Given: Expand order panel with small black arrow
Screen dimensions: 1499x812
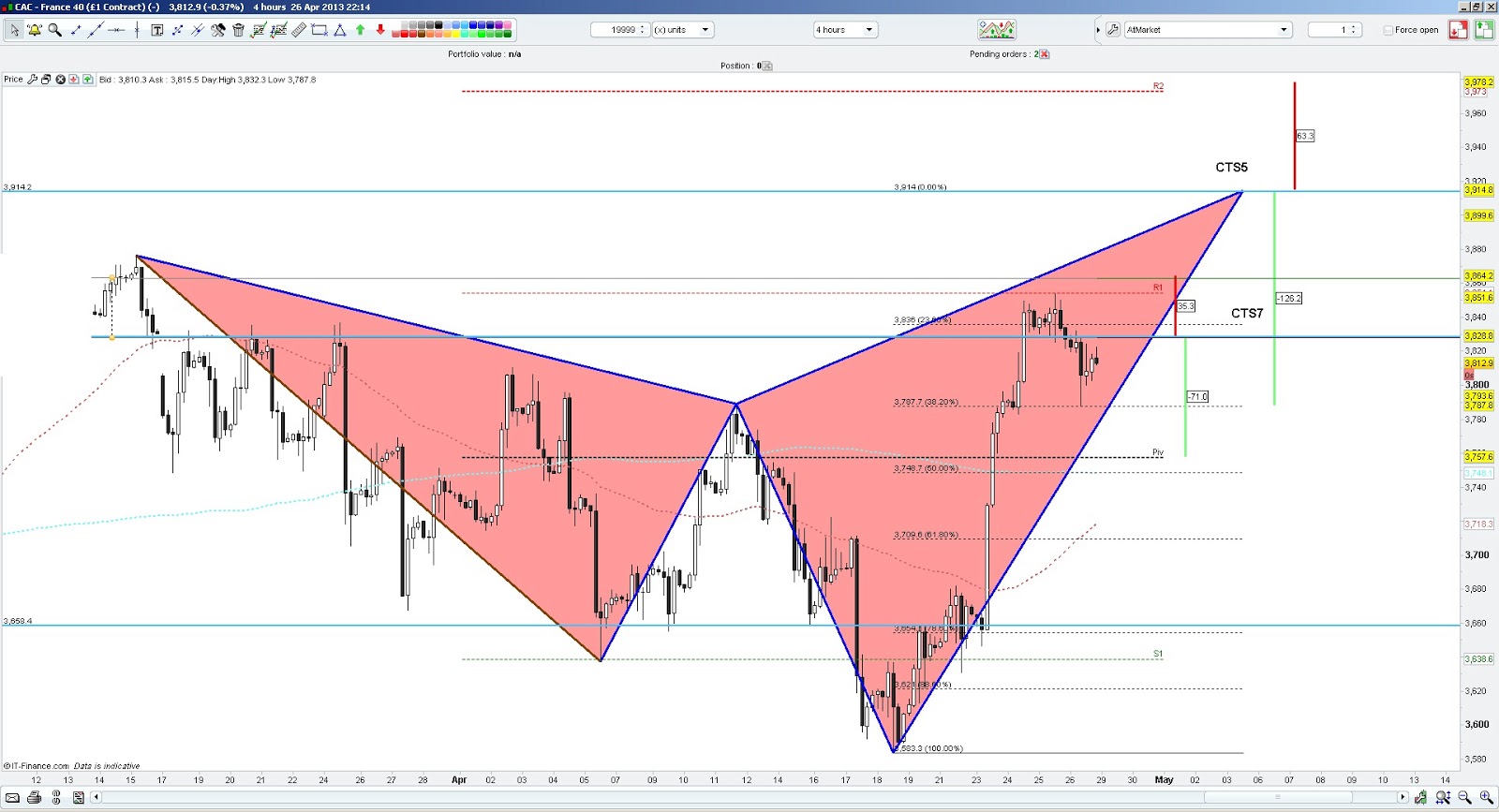Looking at the screenshot, I should click(x=1098, y=30).
